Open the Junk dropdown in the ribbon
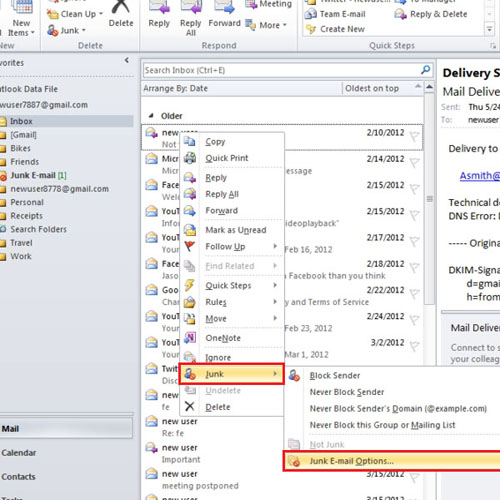500x500 pixels. (x=66, y=31)
